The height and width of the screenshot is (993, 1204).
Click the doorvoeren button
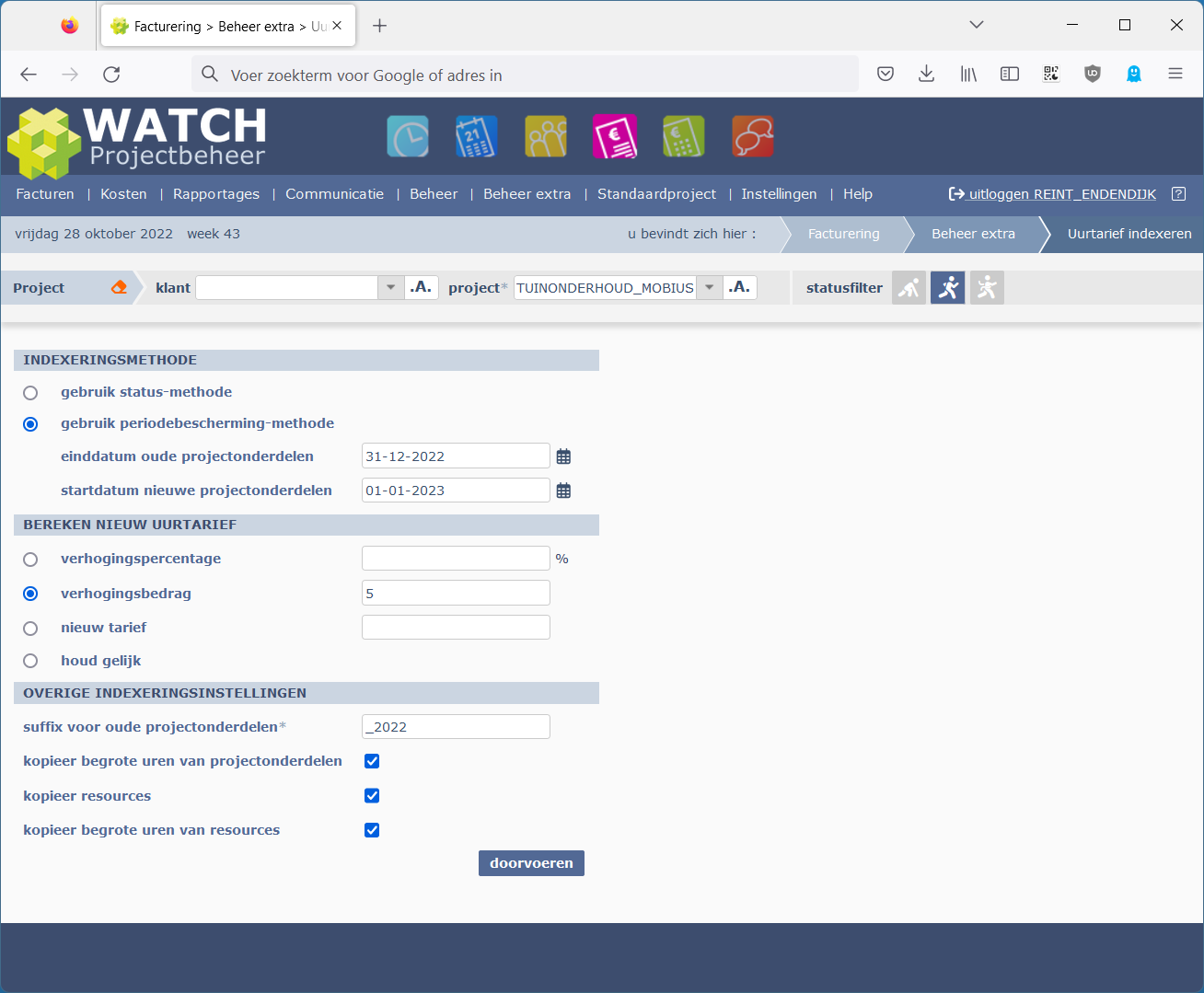[531, 863]
